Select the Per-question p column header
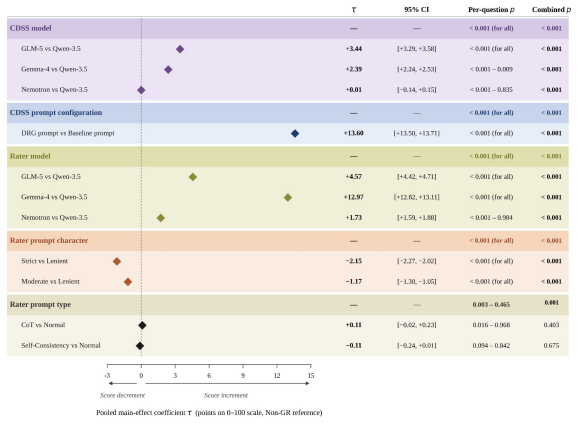Image resolution: width=577 pixels, height=423 pixels. pyautogui.click(x=491, y=10)
